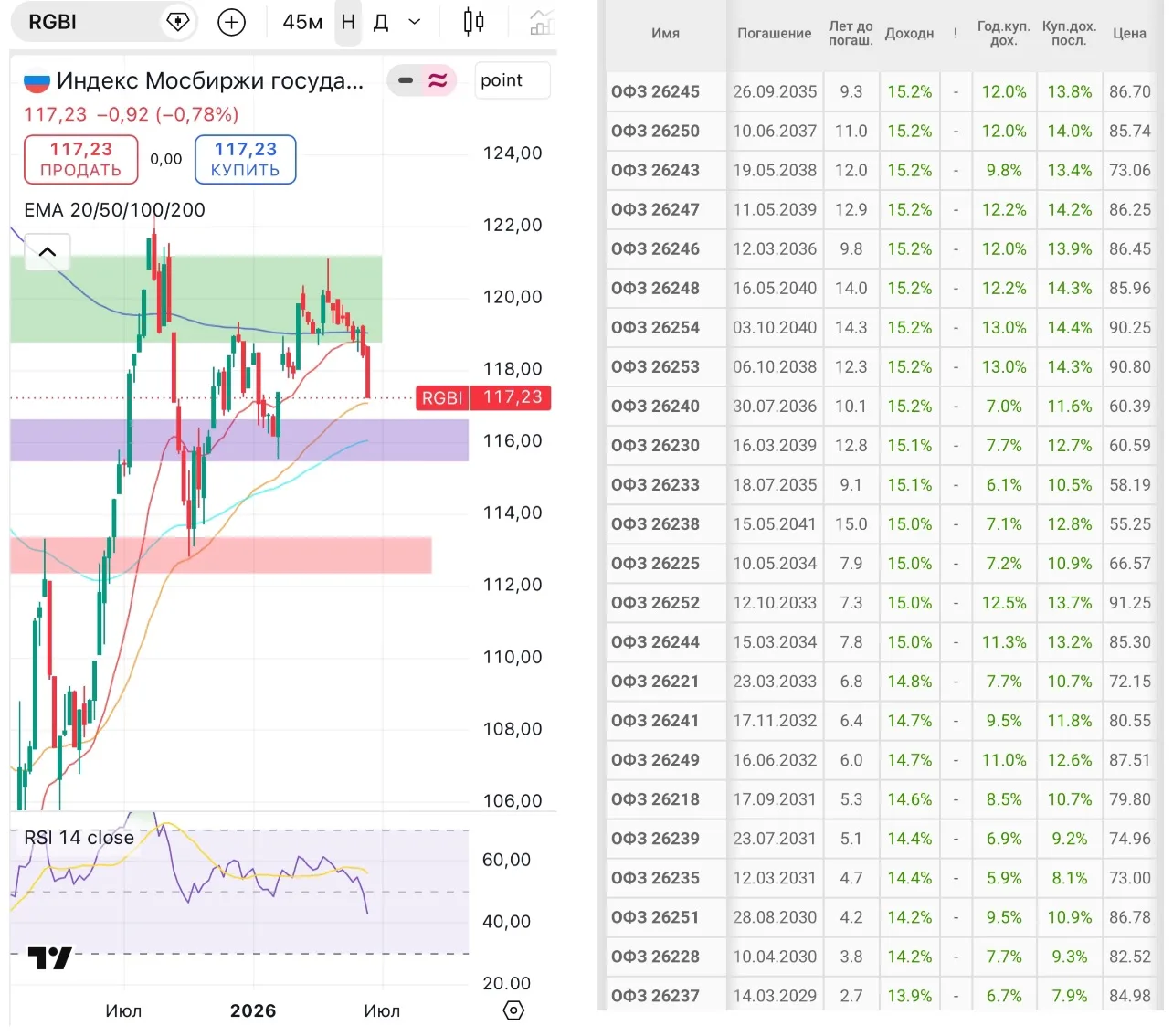Switch to the Н weekly timeframe
Image resolution: width=1173 pixels, height=1036 pixels.
coord(348,22)
